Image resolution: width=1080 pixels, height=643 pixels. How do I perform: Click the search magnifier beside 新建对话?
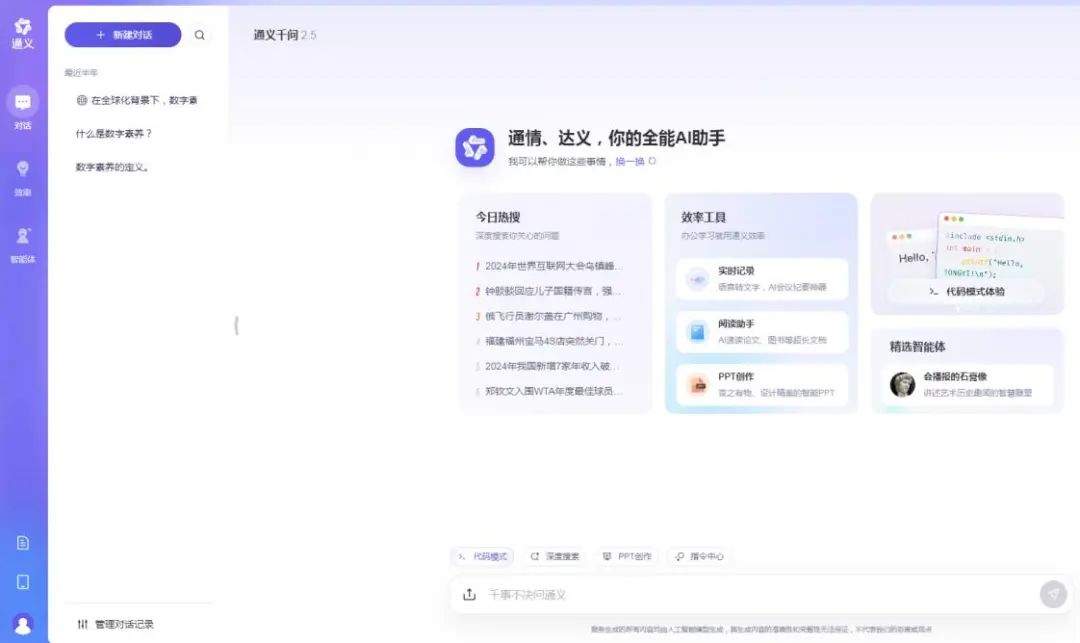point(199,35)
